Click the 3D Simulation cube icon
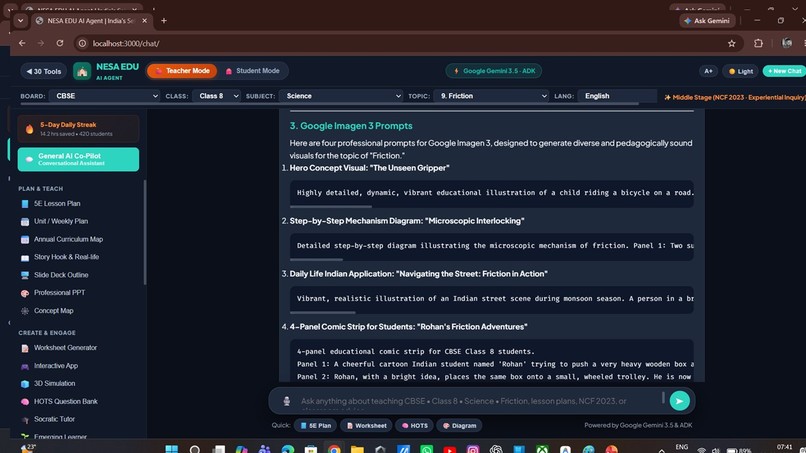 pos(25,384)
